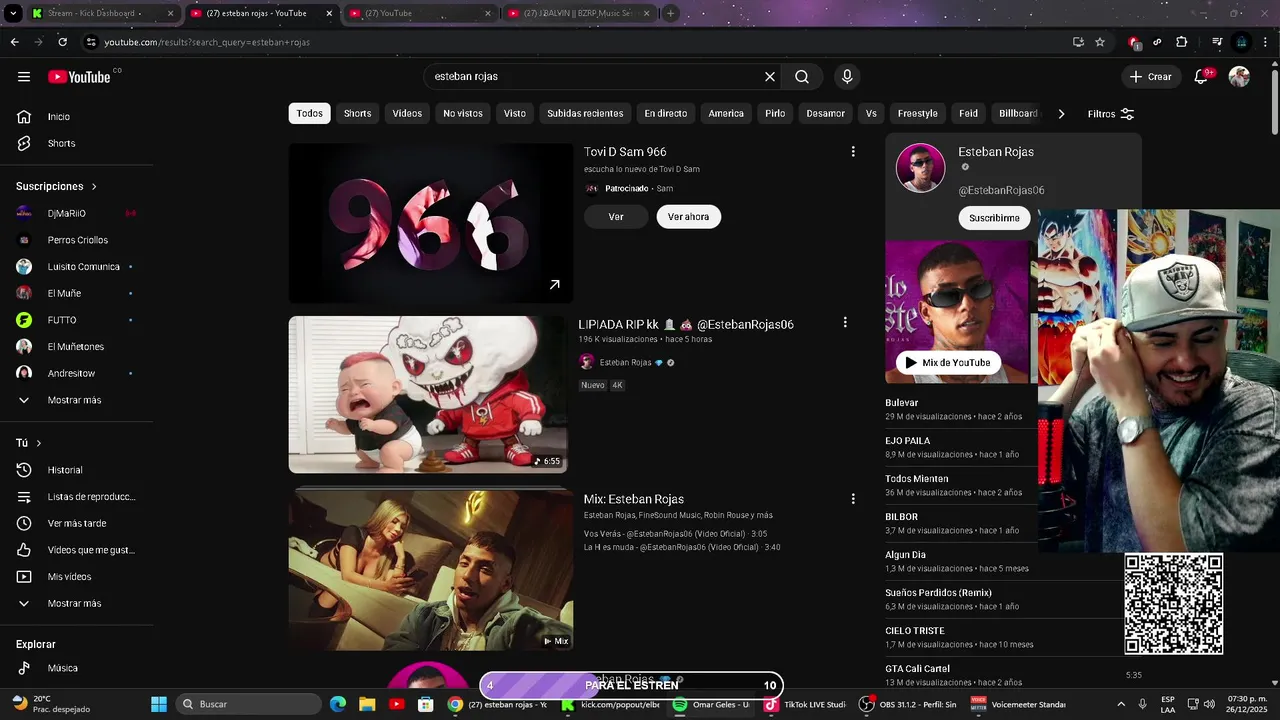Click the search magnifier button
Image resolution: width=1280 pixels, height=720 pixels.
click(x=802, y=77)
